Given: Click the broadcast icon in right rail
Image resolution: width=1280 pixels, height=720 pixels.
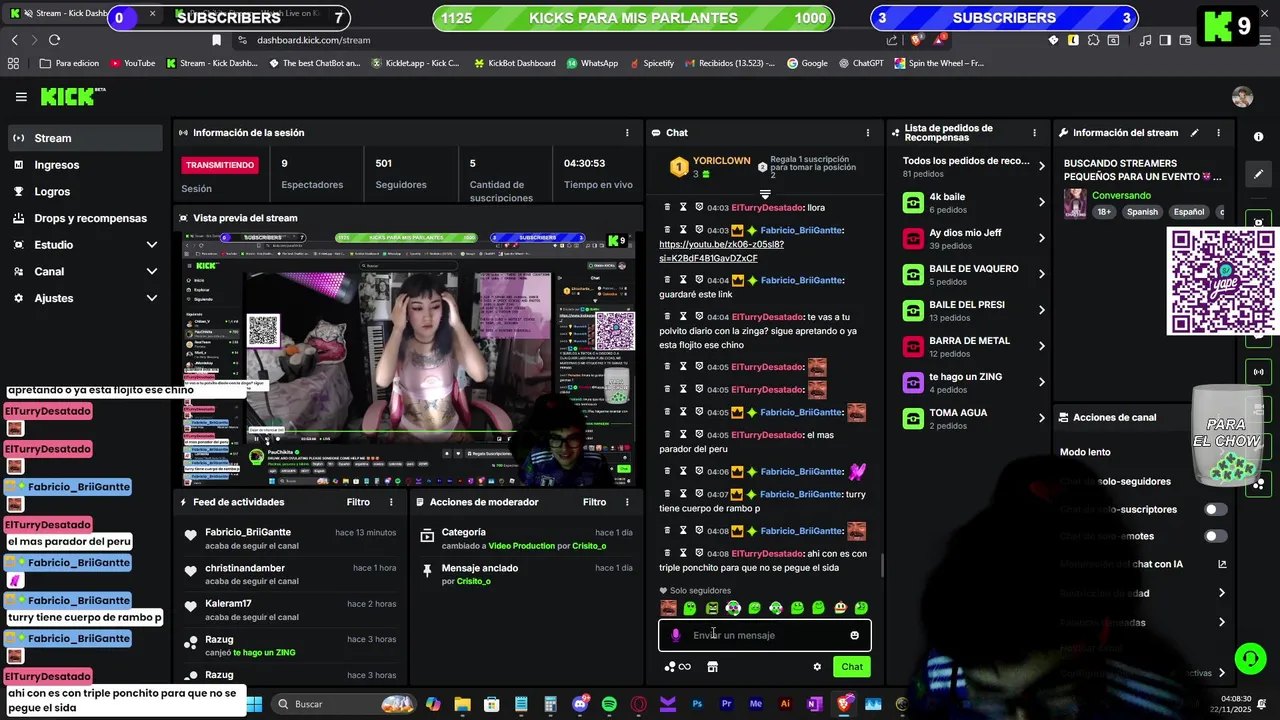Looking at the screenshot, I should (1259, 372).
